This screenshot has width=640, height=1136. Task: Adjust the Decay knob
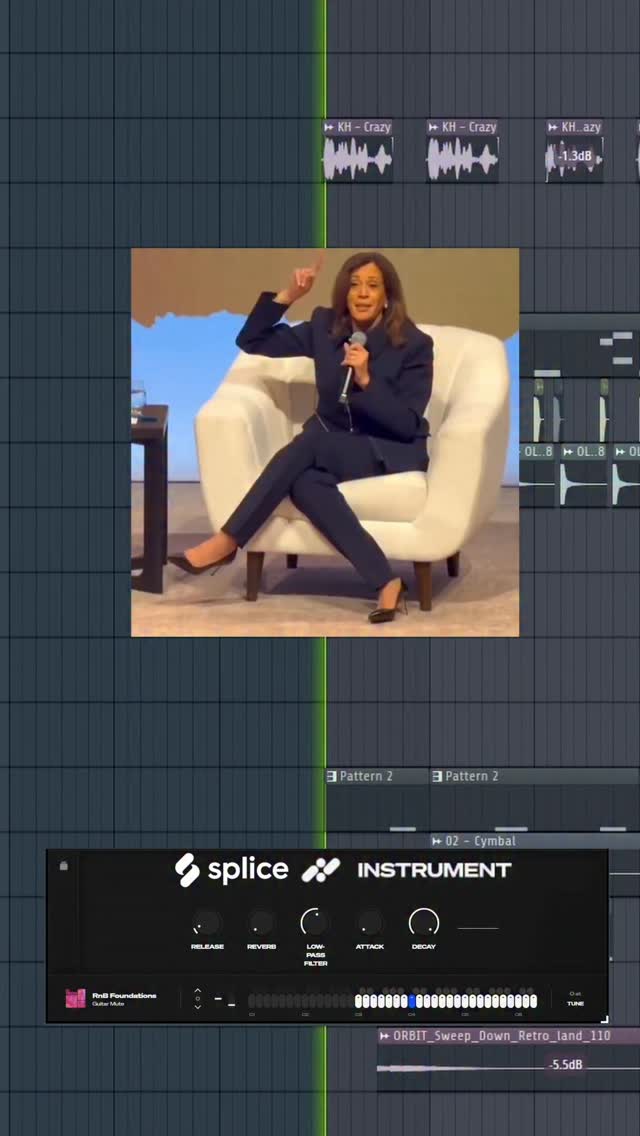pos(424,922)
